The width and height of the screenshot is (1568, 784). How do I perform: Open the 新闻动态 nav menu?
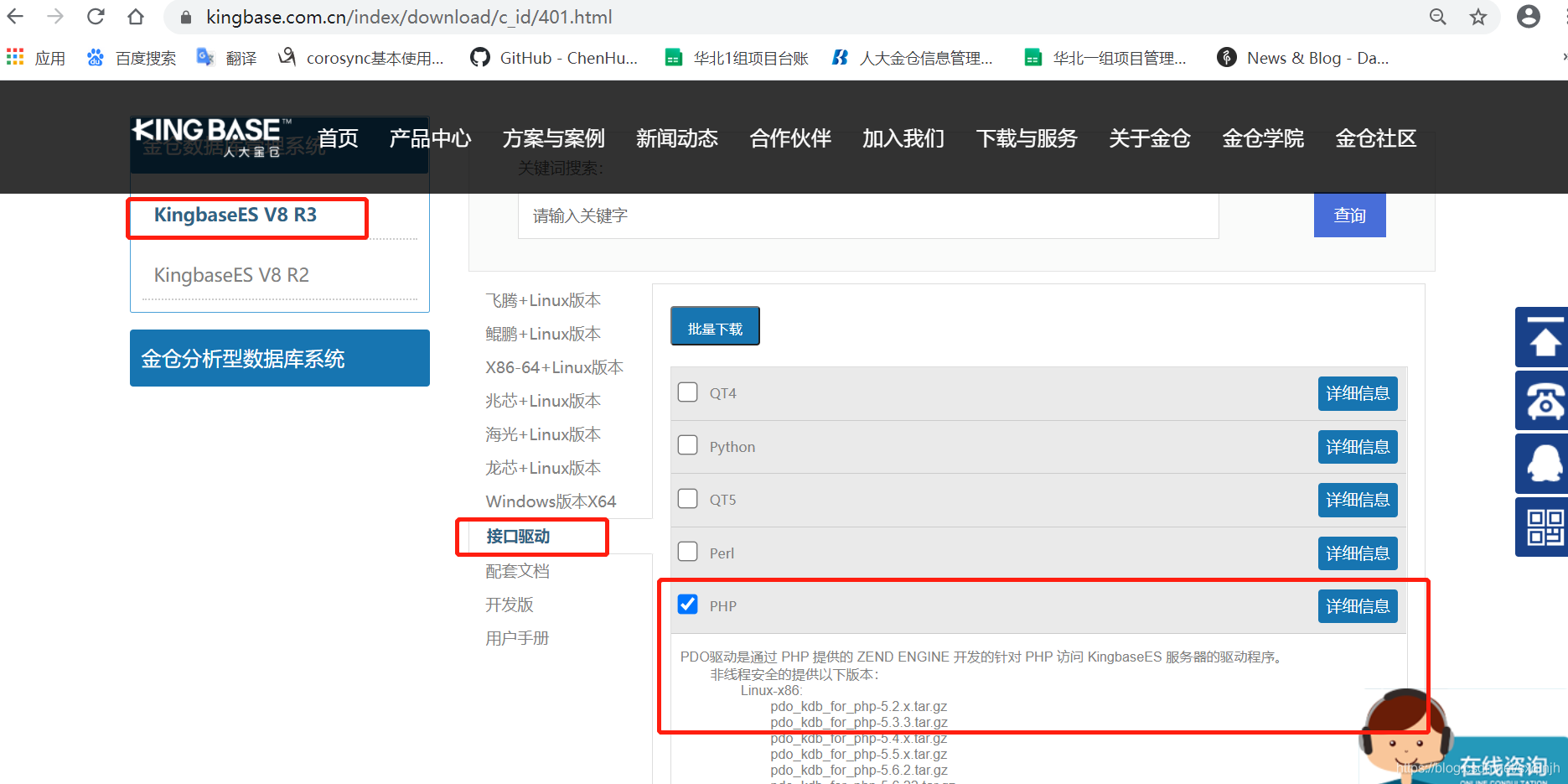pos(677,138)
